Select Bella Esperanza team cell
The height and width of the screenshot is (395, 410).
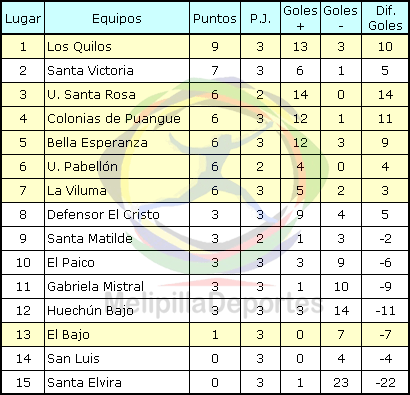tap(117, 143)
